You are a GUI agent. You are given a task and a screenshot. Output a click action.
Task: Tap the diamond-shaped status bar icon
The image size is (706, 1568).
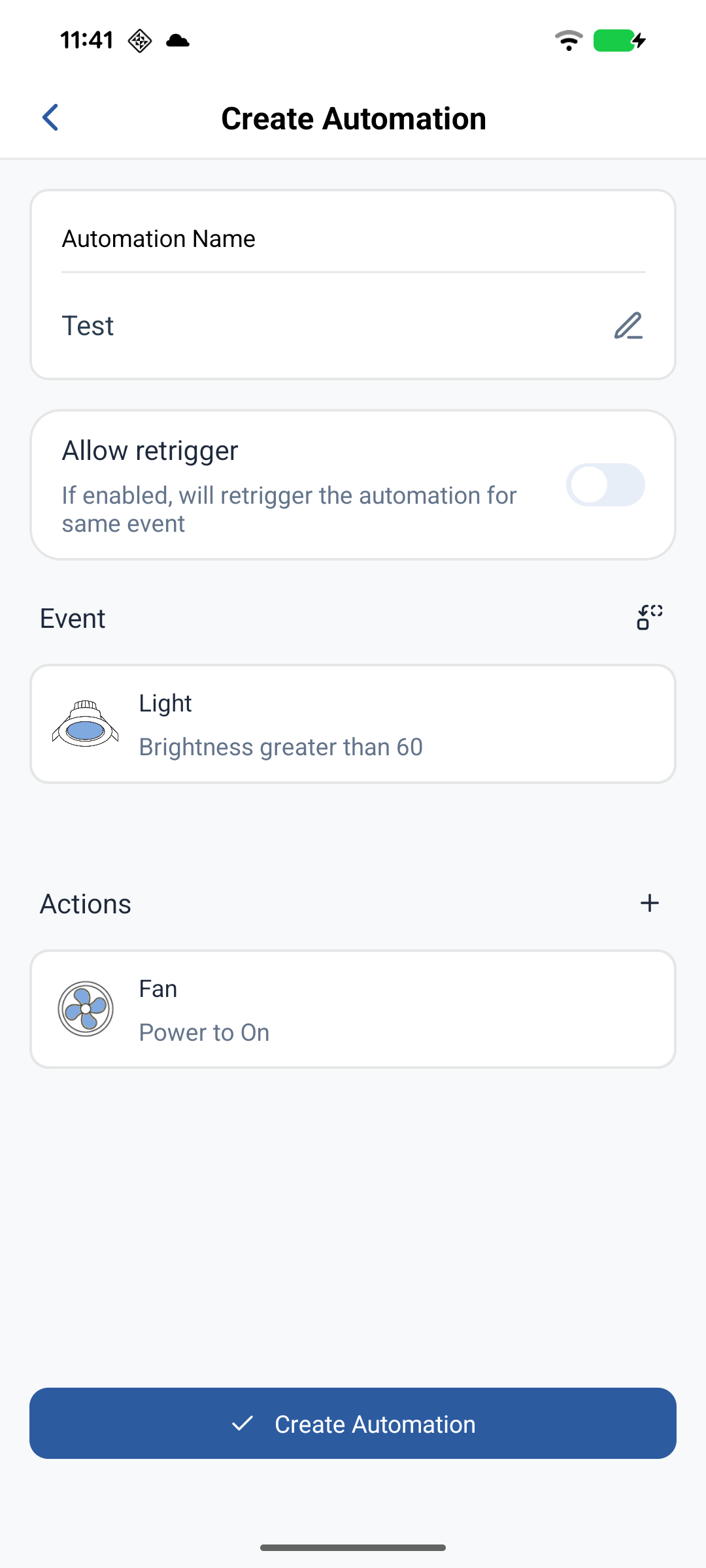tap(140, 41)
